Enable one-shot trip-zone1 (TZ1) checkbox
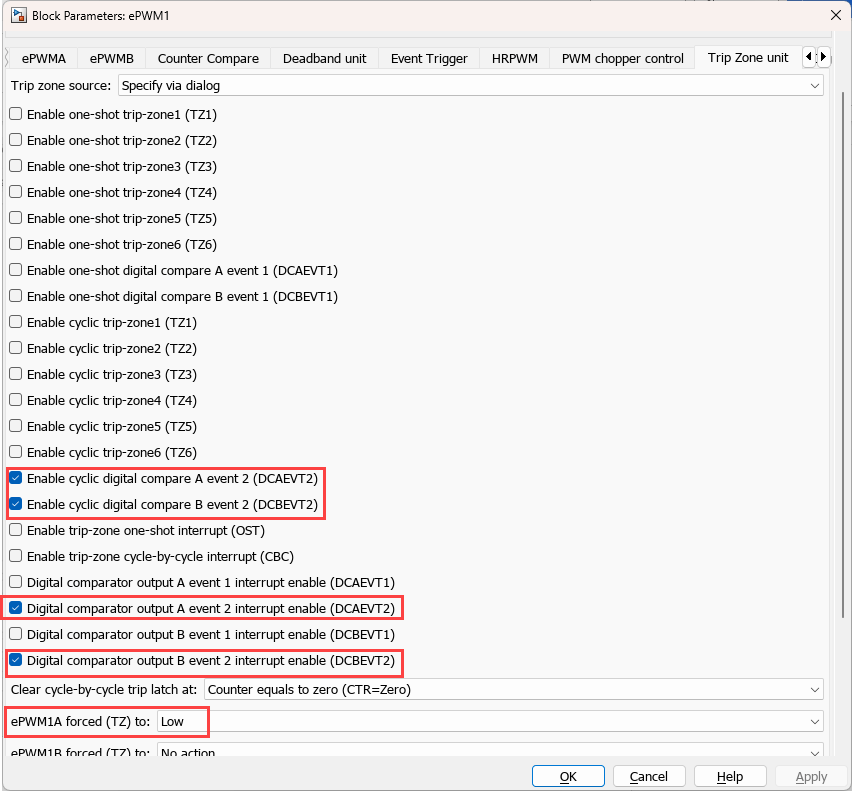The width and height of the screenshot is (852, 791). pos(16,114)
